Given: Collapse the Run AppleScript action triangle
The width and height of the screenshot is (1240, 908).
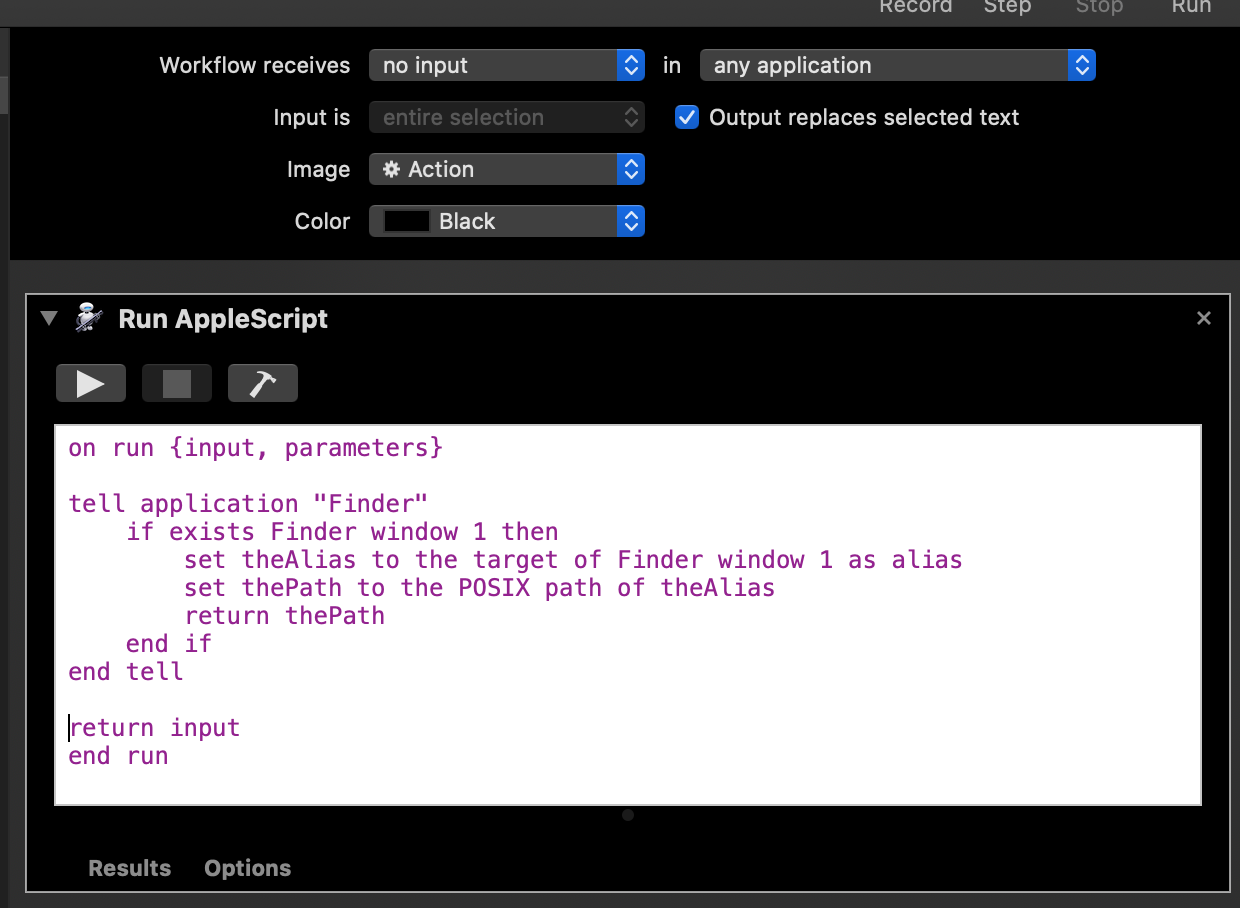Looking at the screenshot, I should coord(49,319).
